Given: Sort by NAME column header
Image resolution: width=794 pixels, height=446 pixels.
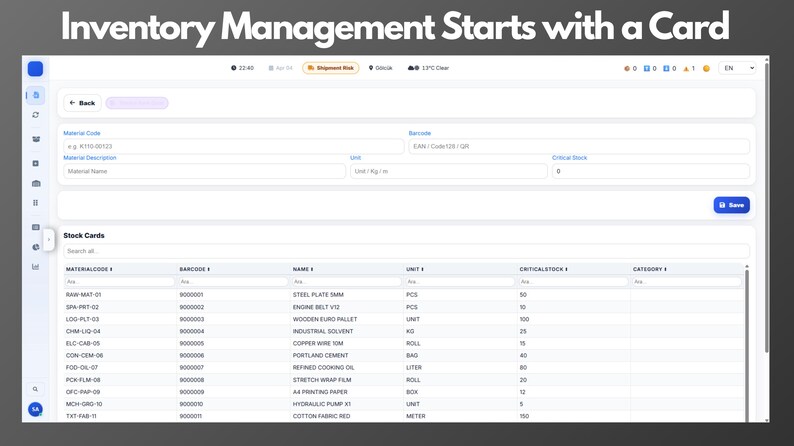Looking at the screenshot, I should pyautogui.click(x=303, y=269).
